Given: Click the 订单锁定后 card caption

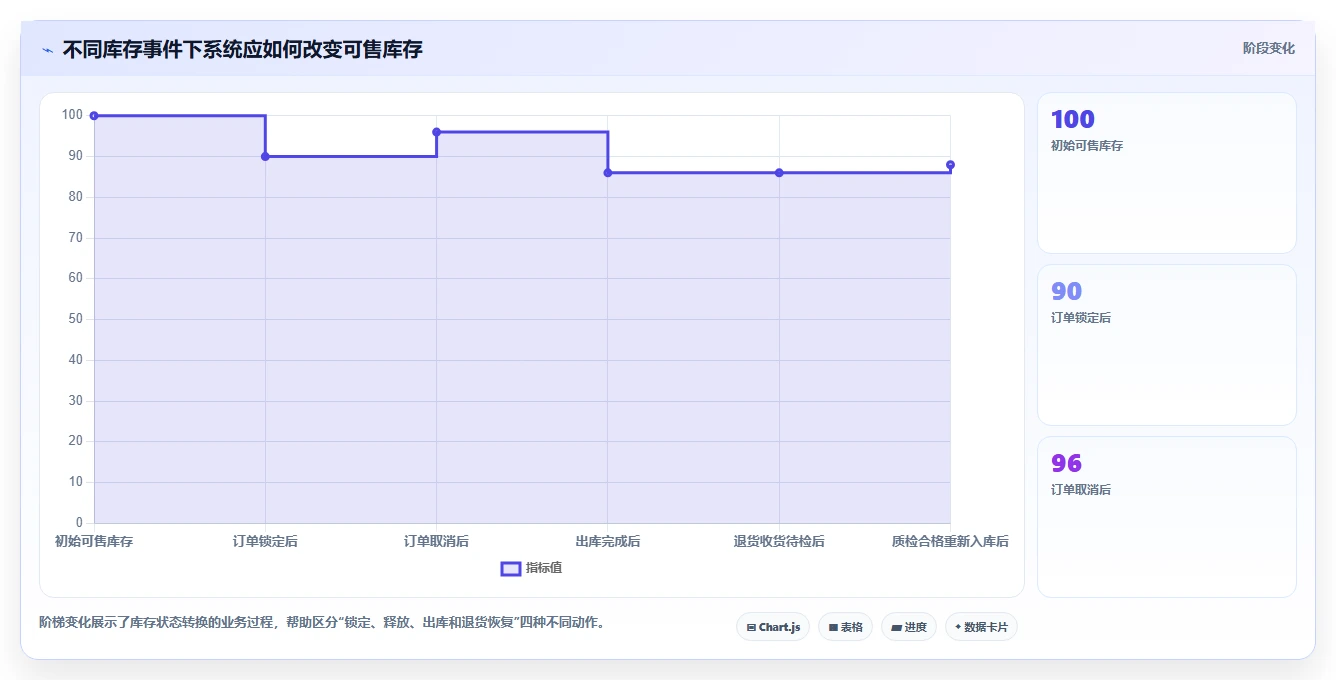Looking at the screenshot, I should [x=1081, y=318].
